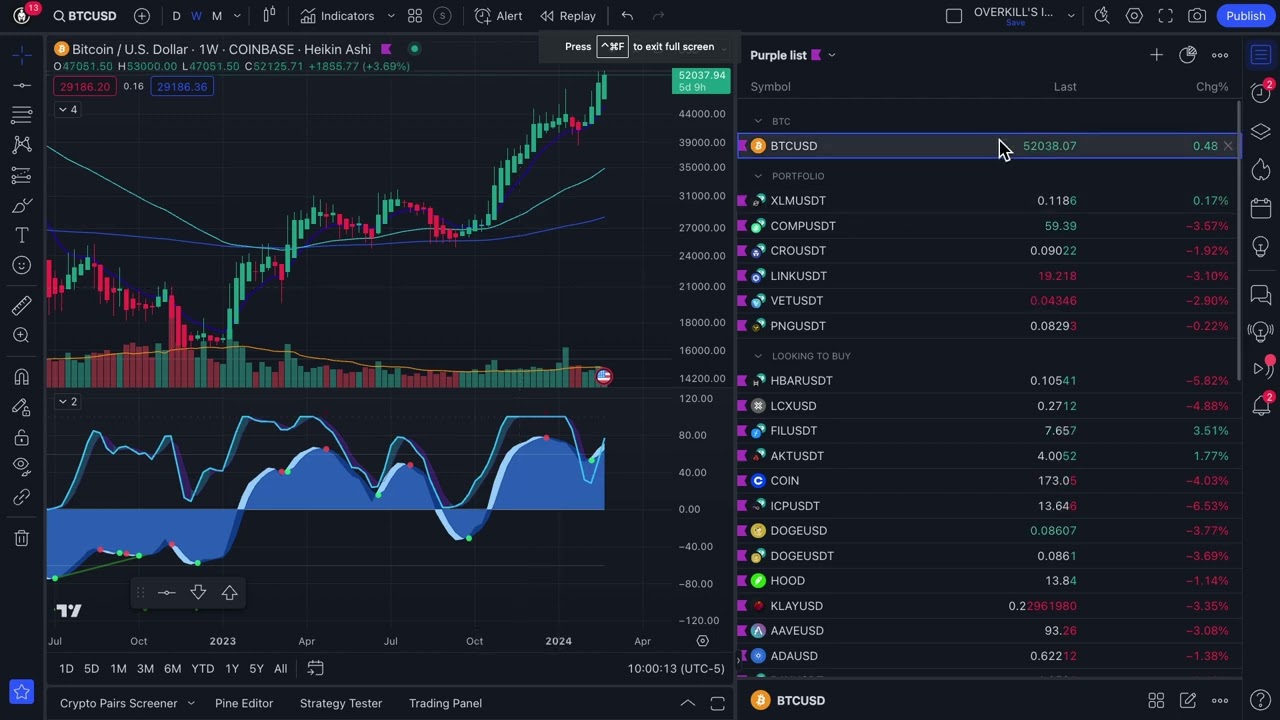This screenshot has height=720, width=1280.
Task: Open the symbol search for BTCUSD
Action: click(84, 16)
